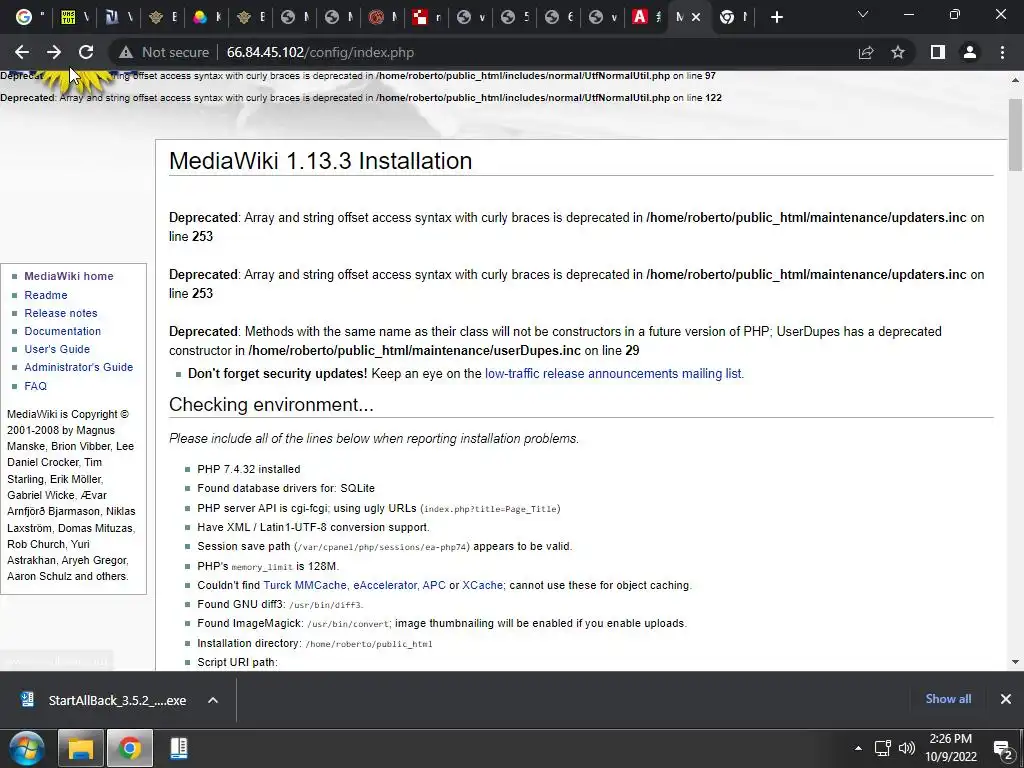This screenshot has width=1024, height=768.
Task: Open the clock showing 2:26 PM
Action: coord(951,748)
